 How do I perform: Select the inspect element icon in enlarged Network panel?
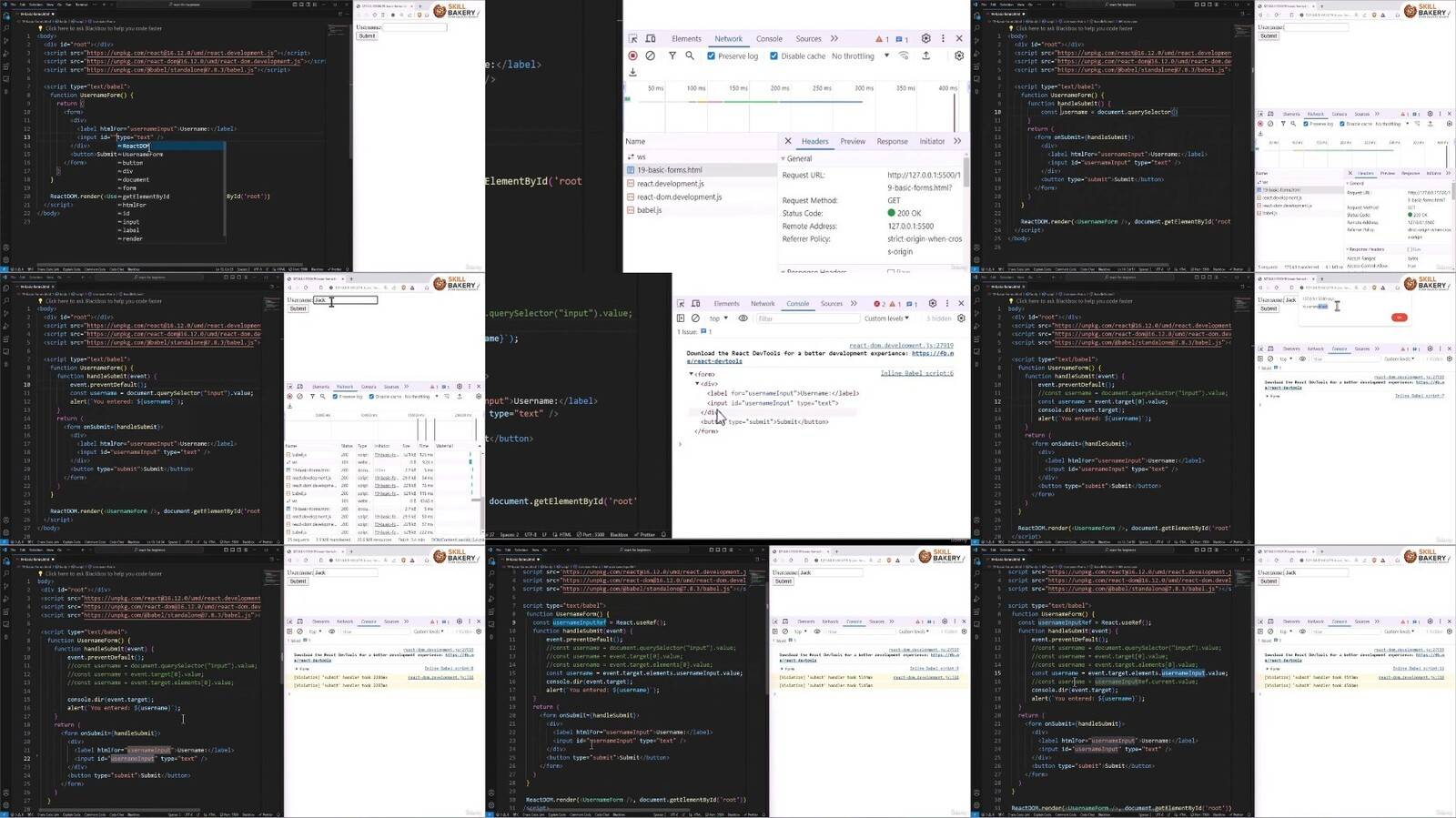pos(632,39)
